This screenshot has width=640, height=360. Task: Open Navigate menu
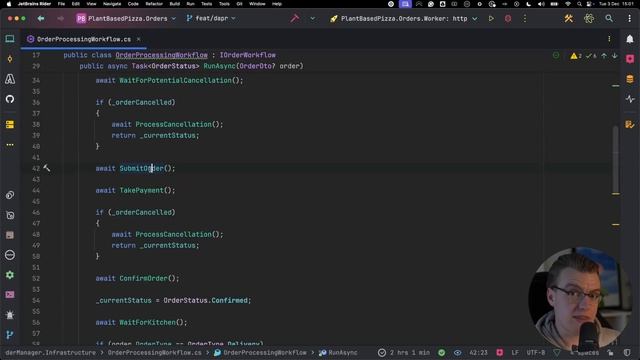[112, 4]
